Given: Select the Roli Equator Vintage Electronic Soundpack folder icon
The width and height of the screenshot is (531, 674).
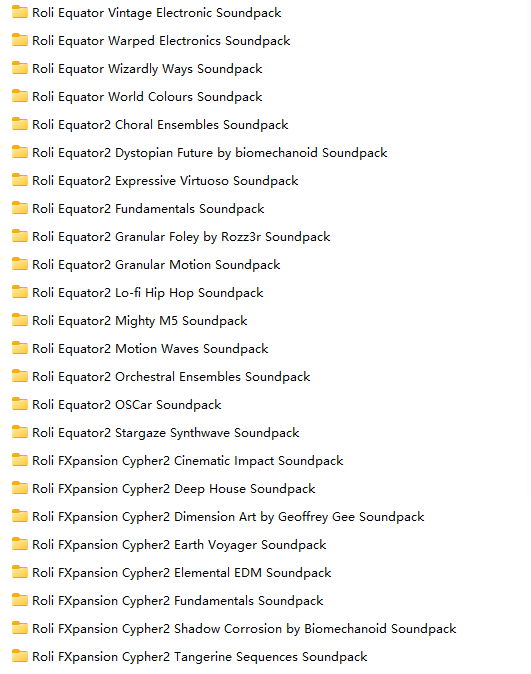Looking at the screenshot, I should pyautogui.click(x=19, y=12).
